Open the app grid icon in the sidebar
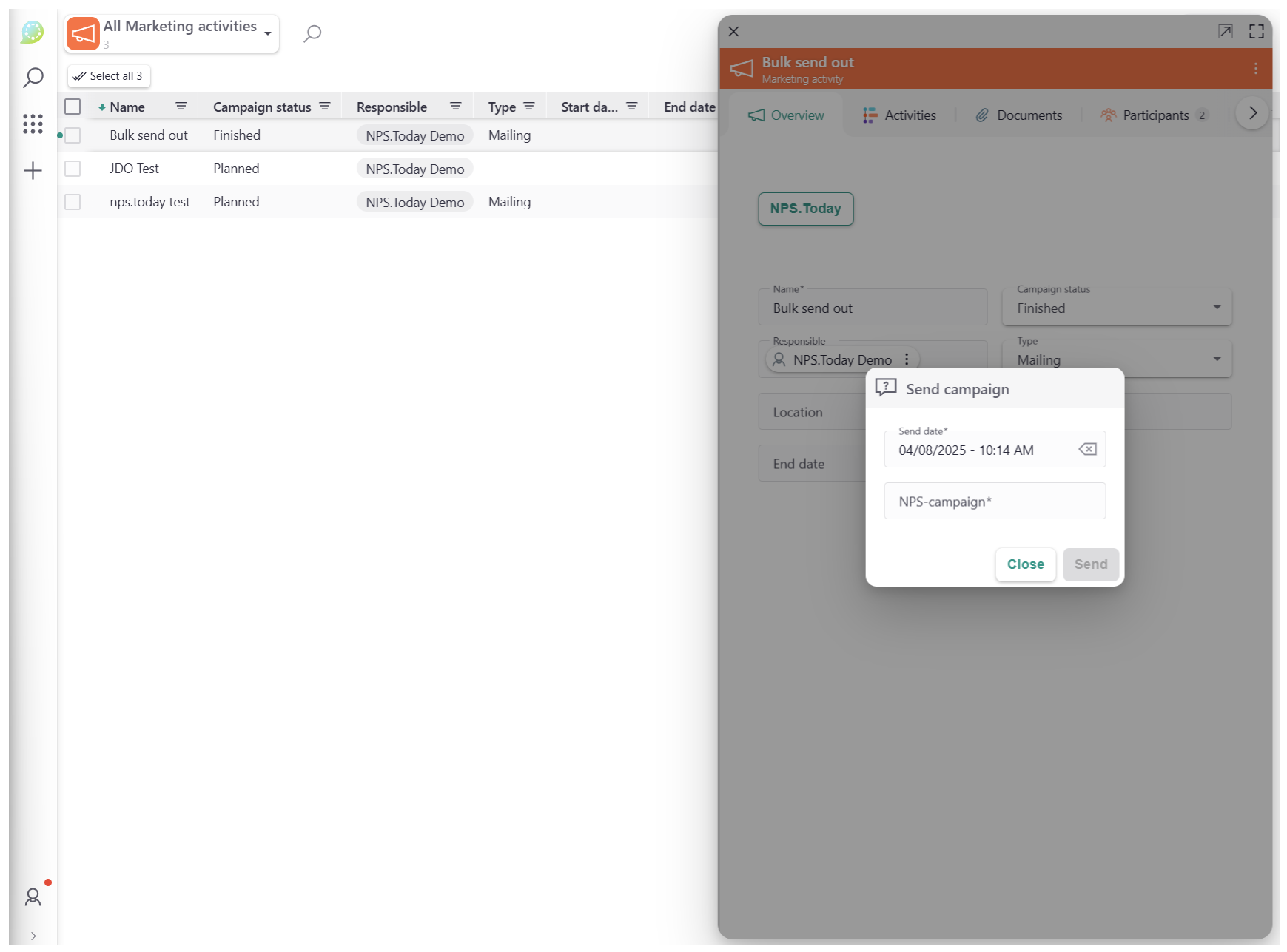 click(x=33, y=124)
